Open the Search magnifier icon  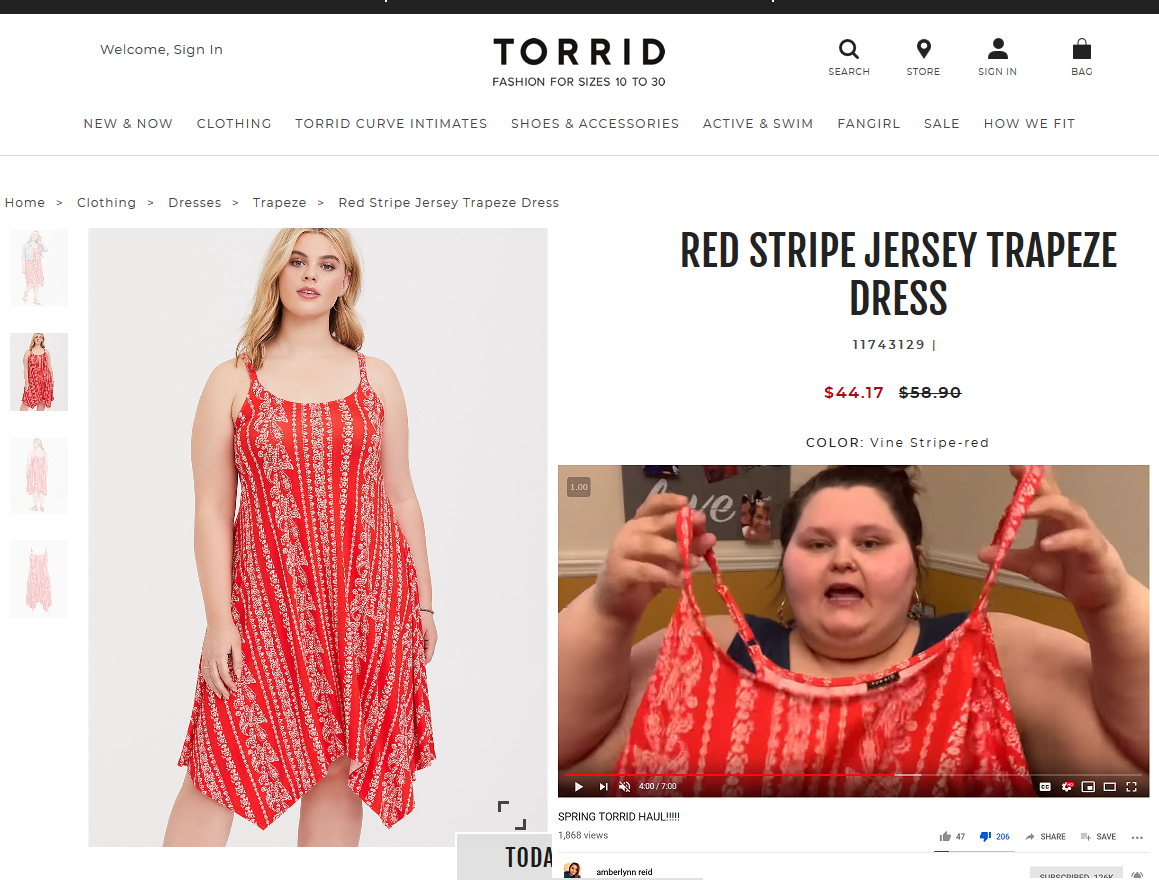pyautogui.click(x=849, y=50)
